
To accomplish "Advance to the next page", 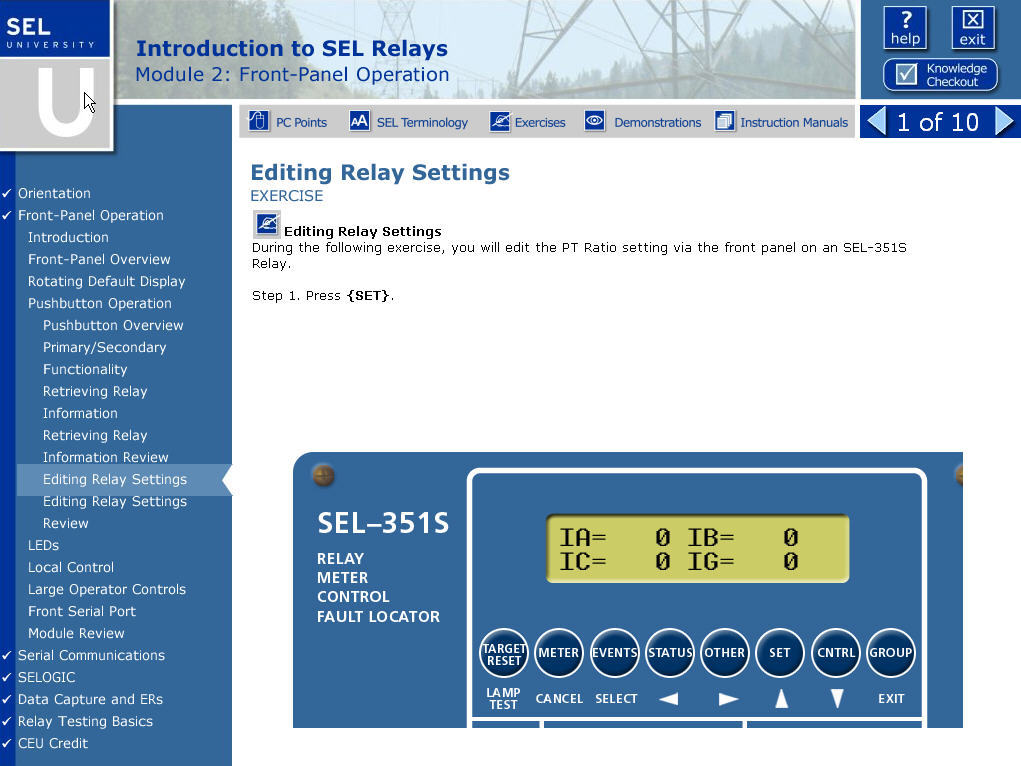I will (1005, 120).
